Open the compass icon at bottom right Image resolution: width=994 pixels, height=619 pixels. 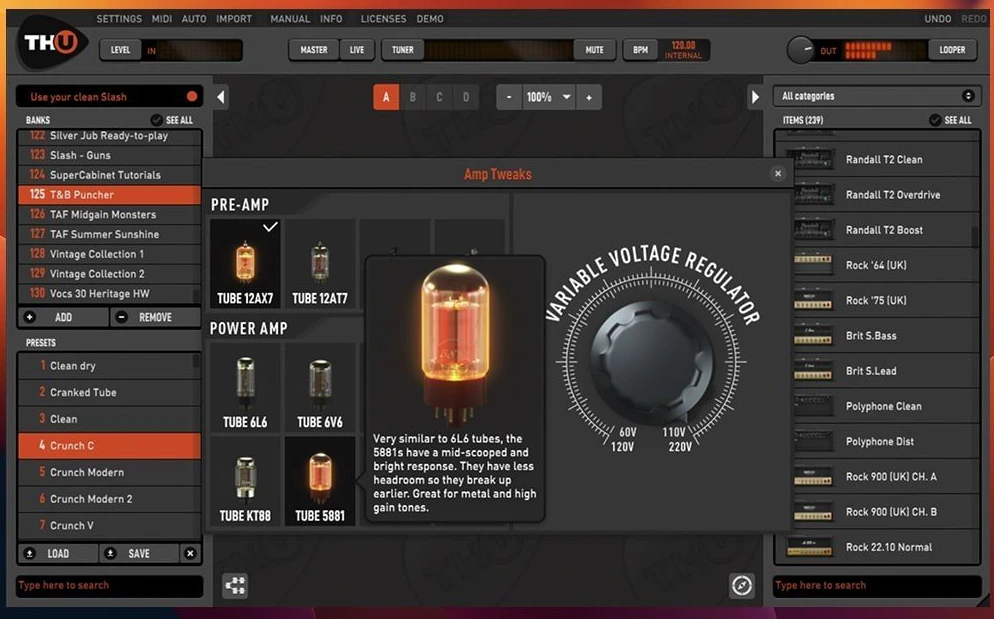click(x=741, y=586)
